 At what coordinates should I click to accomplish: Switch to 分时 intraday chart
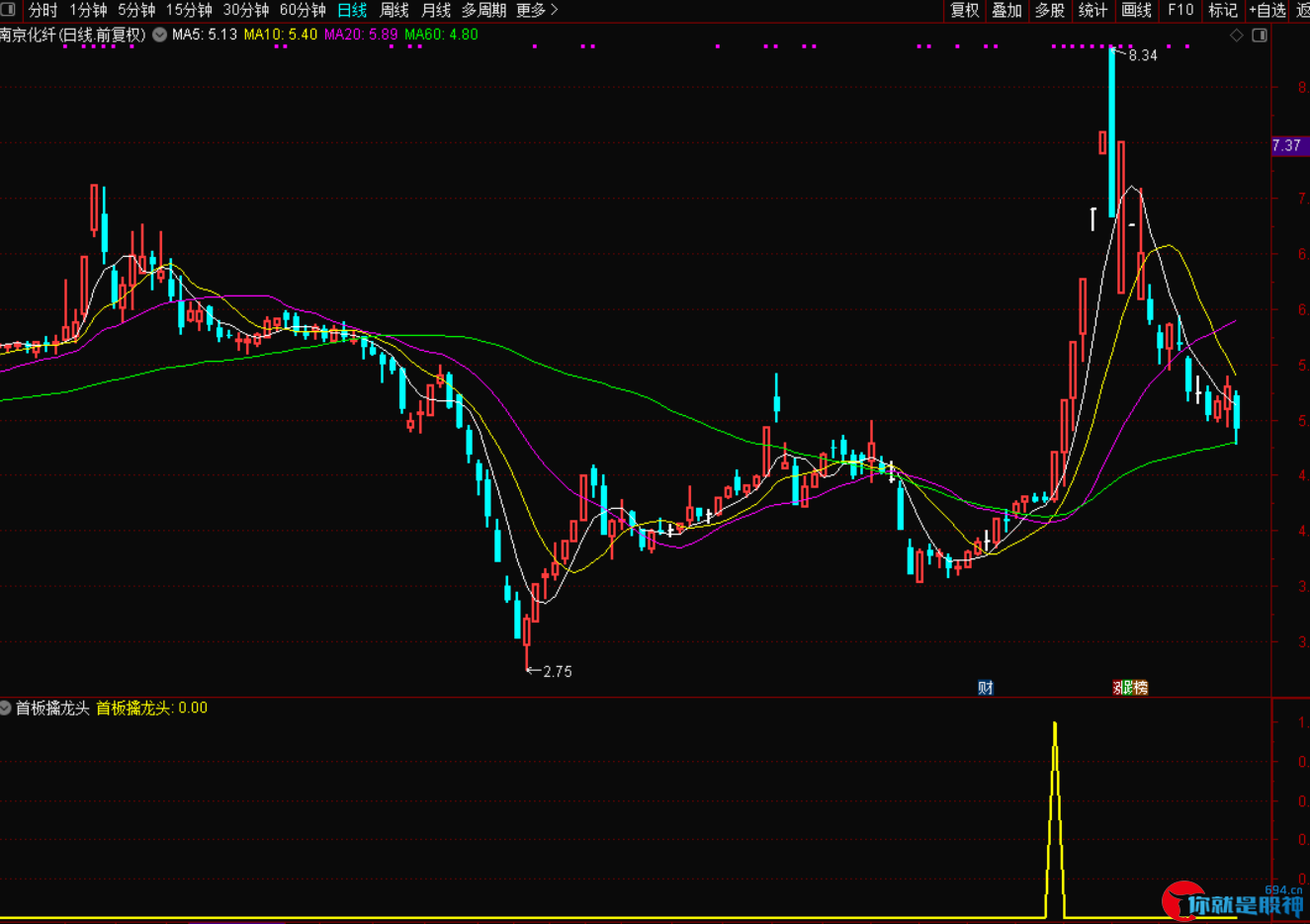pyautogui.click(x=44, y=10)
